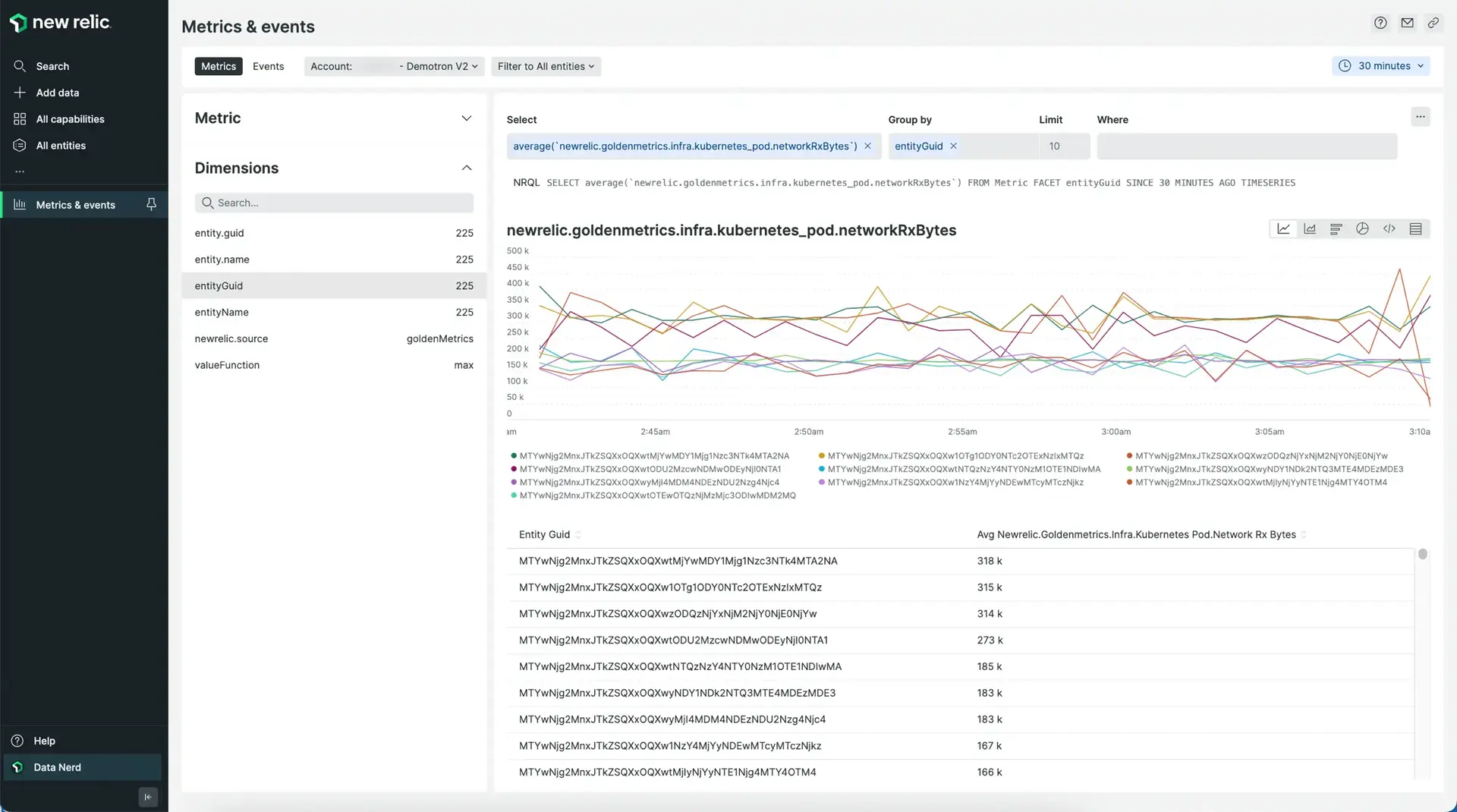Viewport: 1457px width, 812px height.
Task: Open the Account Demotron V2 dropdown
Action: pyautogui.click(x=394, y=66)
